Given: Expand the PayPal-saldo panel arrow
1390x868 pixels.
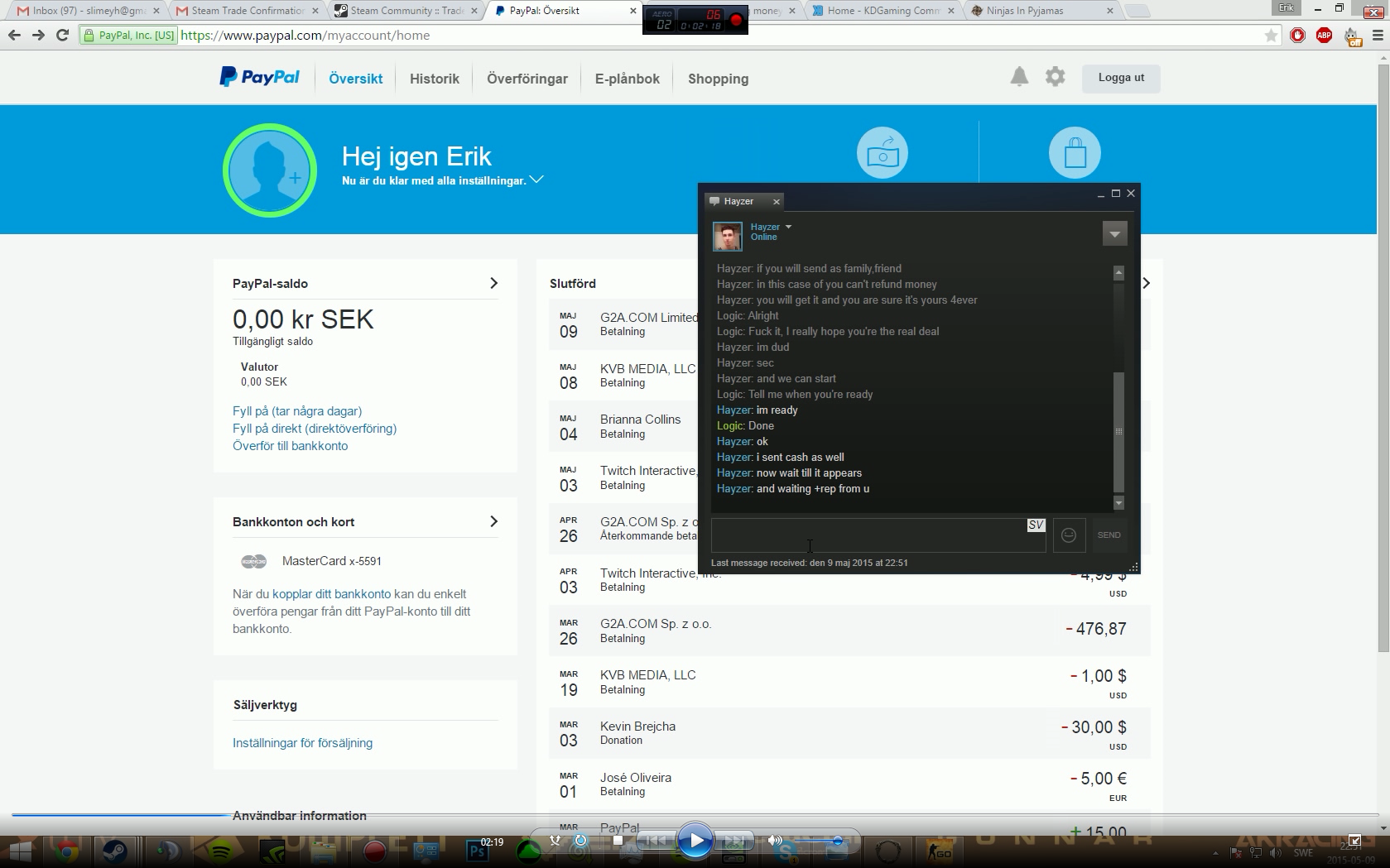Looking at the screenshot, I should click(x=493, y=283).
